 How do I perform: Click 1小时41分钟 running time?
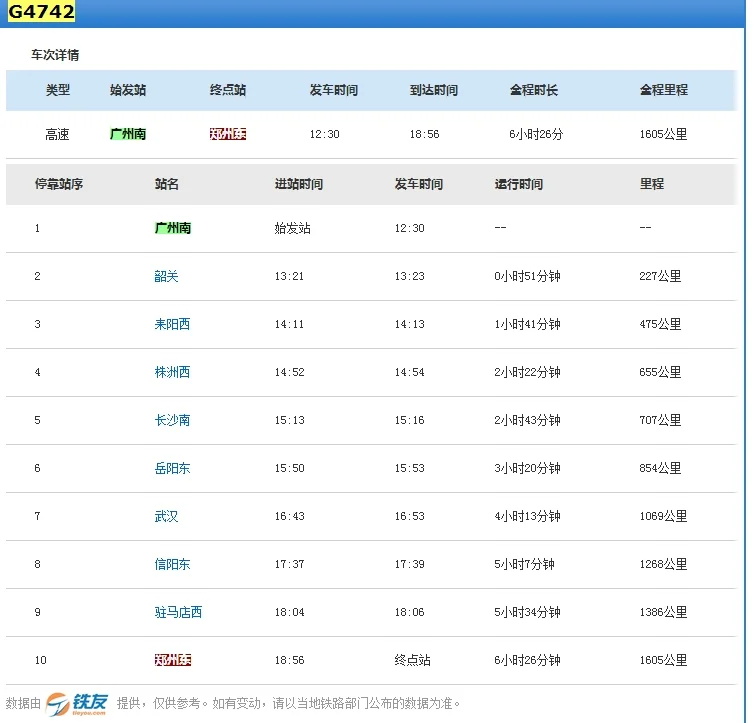[x=527, y=324]
